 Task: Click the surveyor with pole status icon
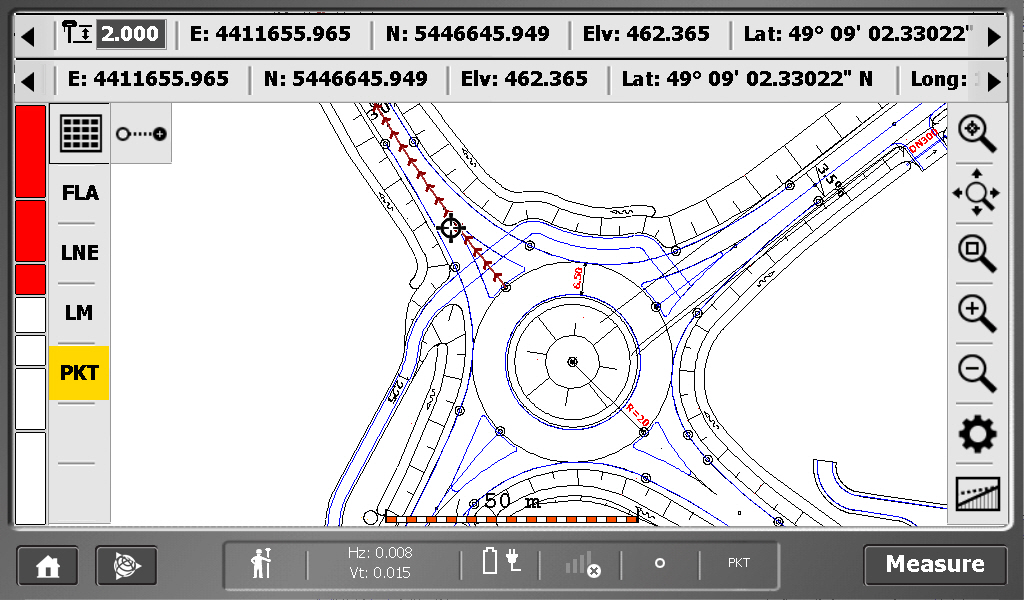(x=261, y=564)
